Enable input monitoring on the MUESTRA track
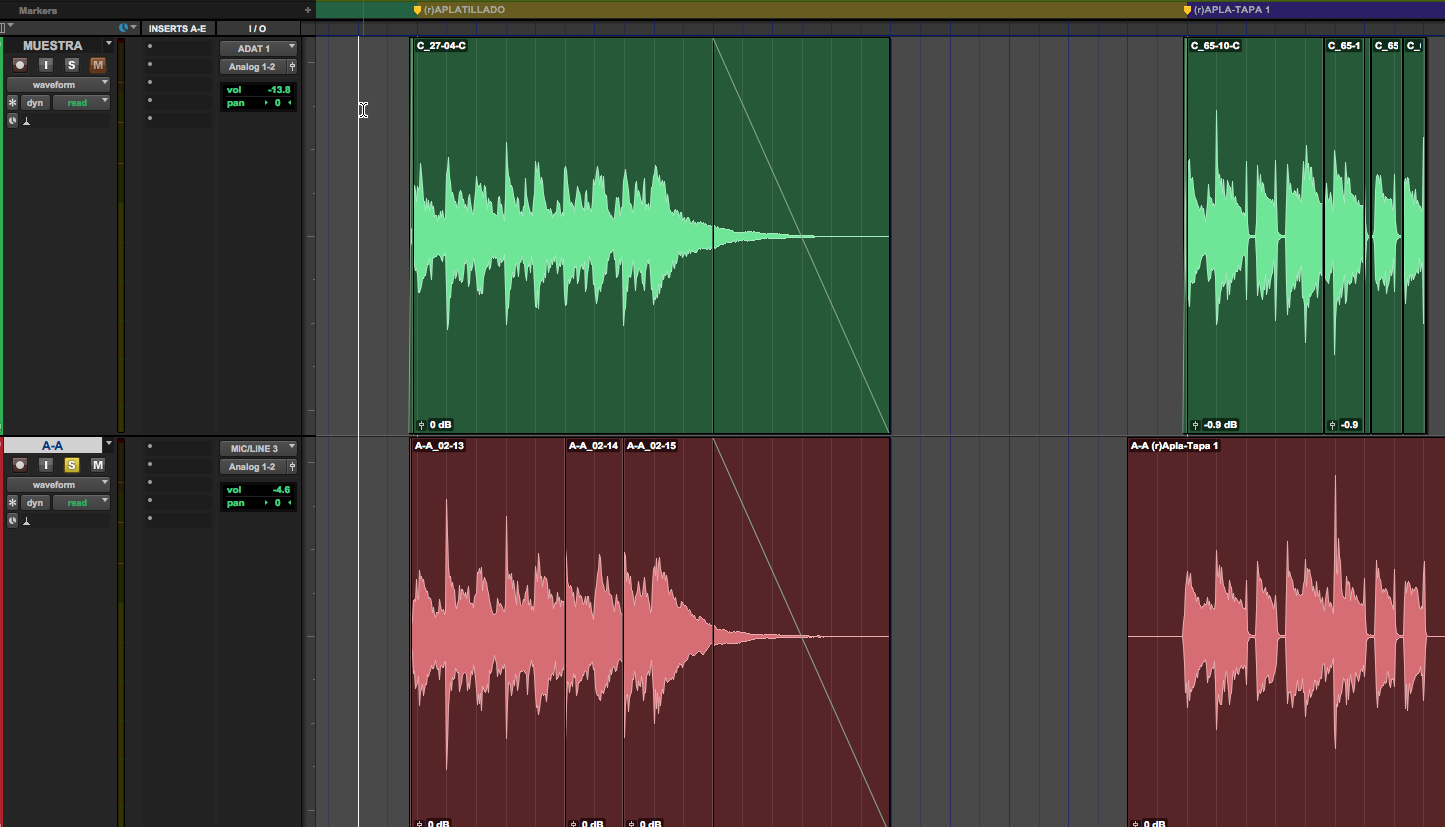 [x=45, y=64]
